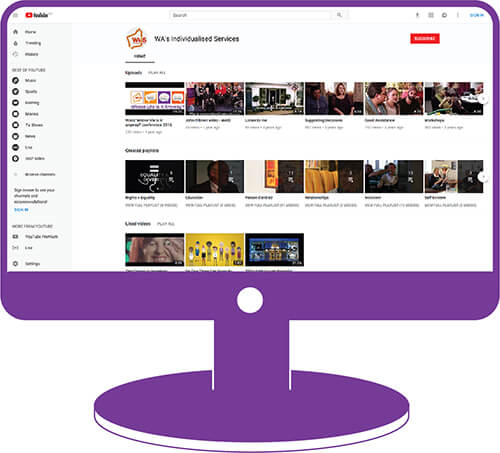Open the John O'Brien video thumbnail
Viewport: 500px width, 453px height.
(215, 99)
